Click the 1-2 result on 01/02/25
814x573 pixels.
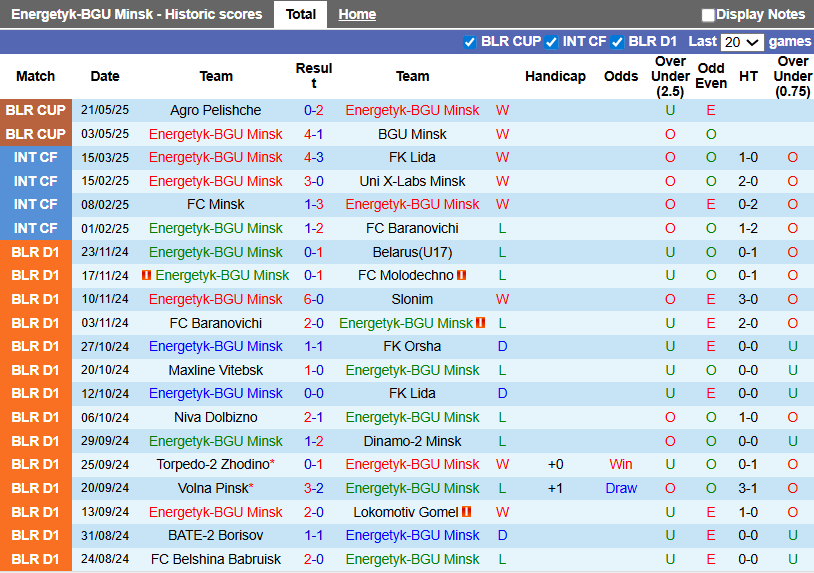pos(314,228)
